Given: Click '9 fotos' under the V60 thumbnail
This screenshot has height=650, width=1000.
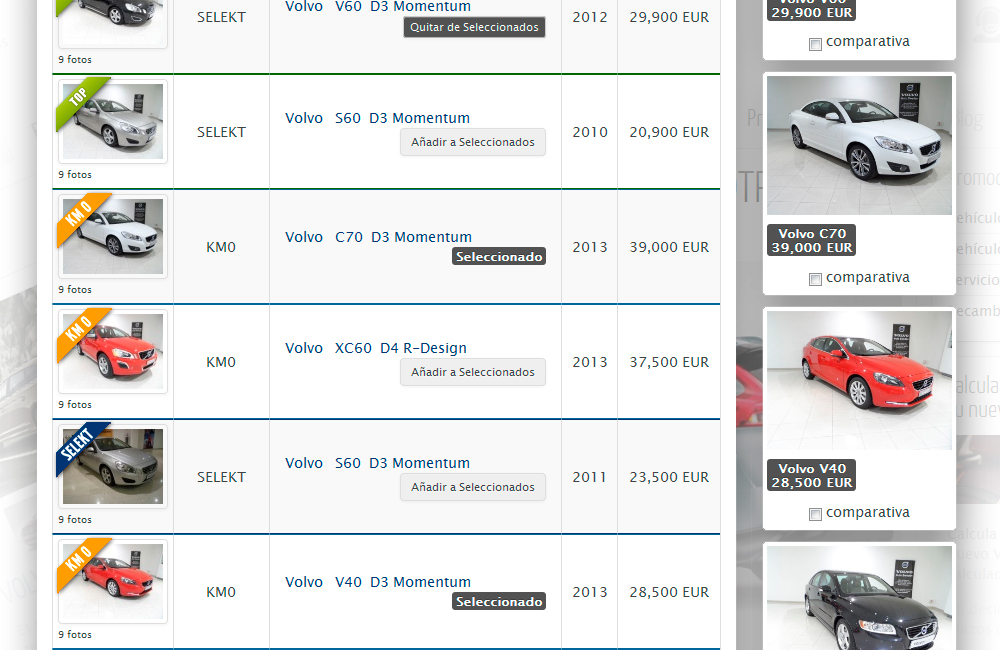Looking at the screenshot, I should point(75,59).
